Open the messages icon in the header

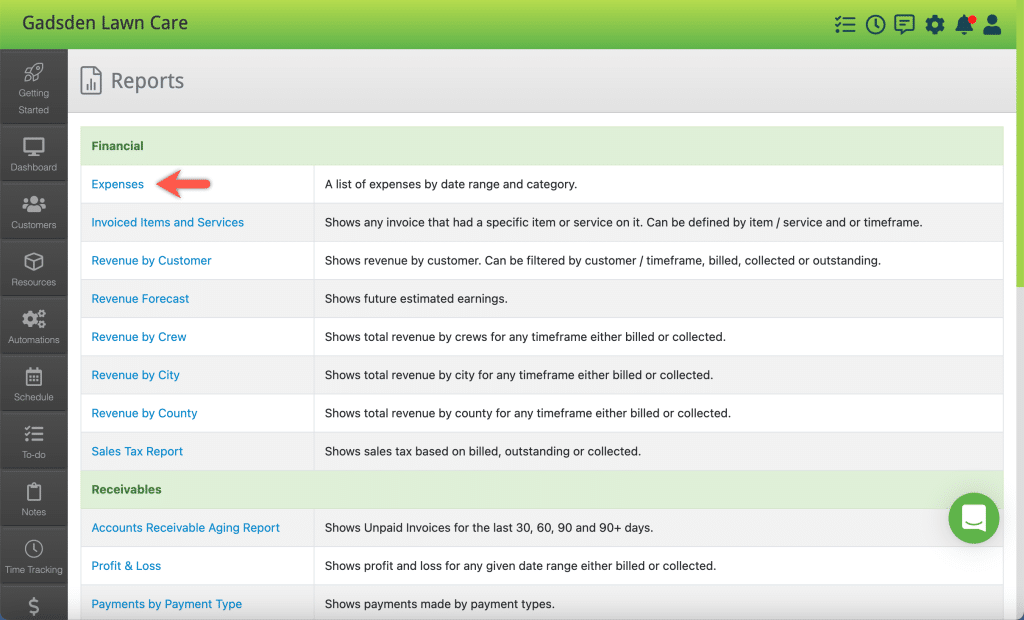[904, 25]
